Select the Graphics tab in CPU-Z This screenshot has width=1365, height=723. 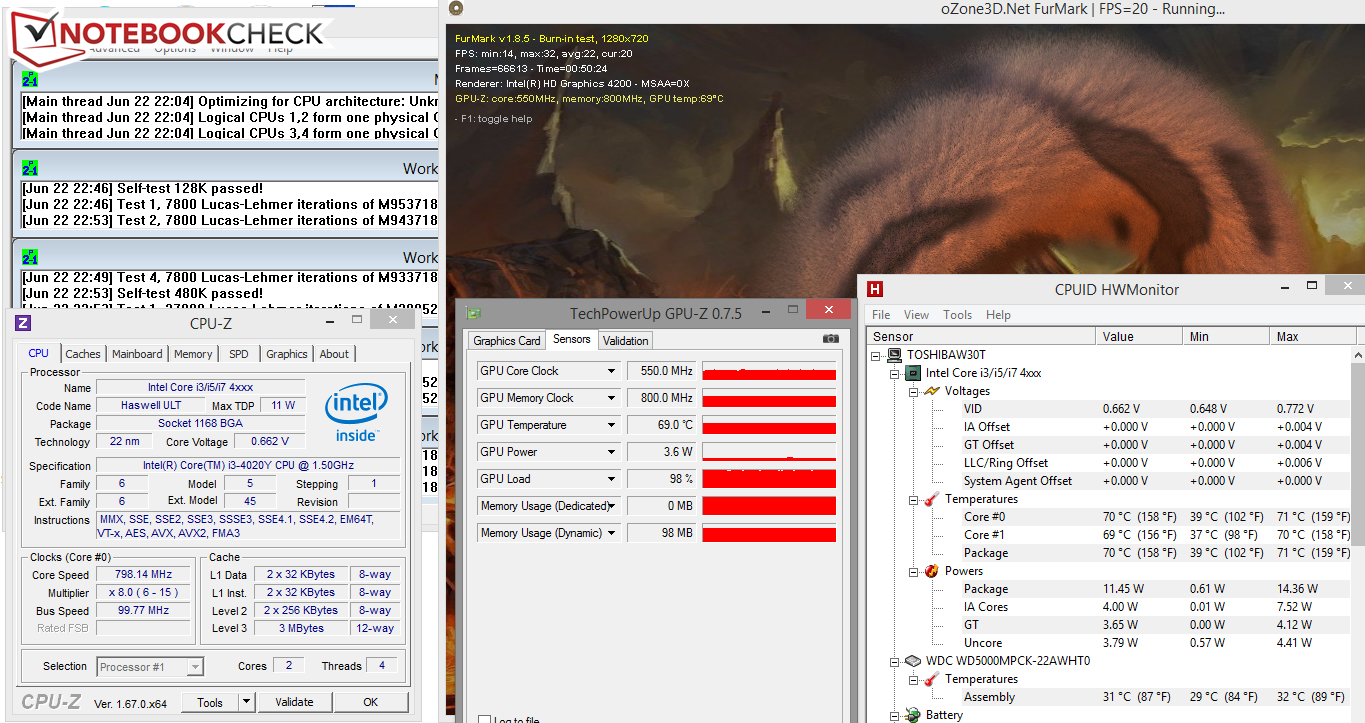(287, 354)
